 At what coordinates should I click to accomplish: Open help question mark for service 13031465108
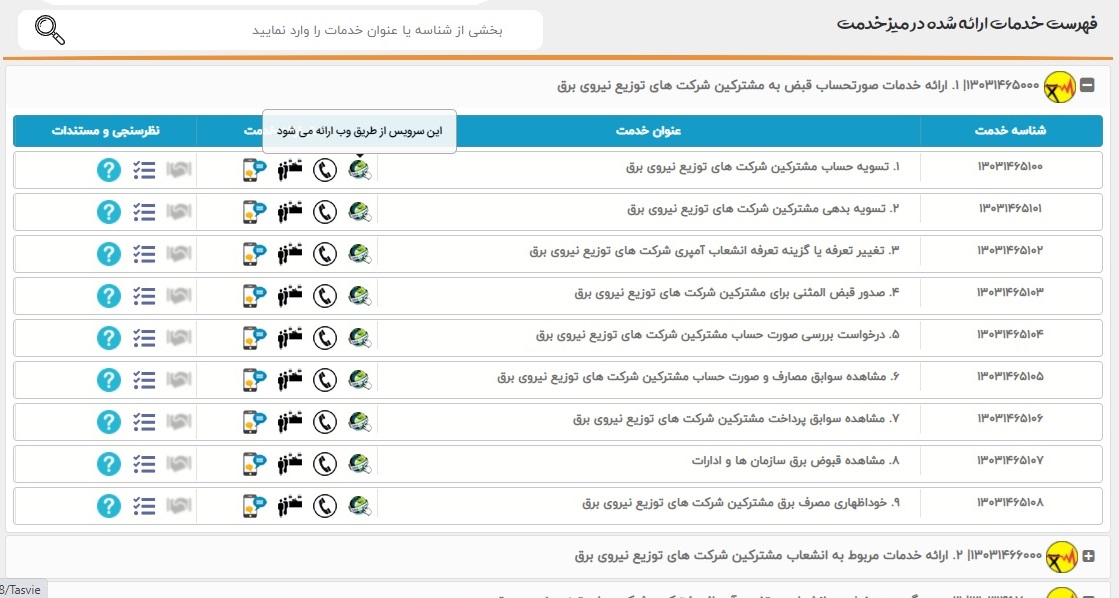coord(108,507)
